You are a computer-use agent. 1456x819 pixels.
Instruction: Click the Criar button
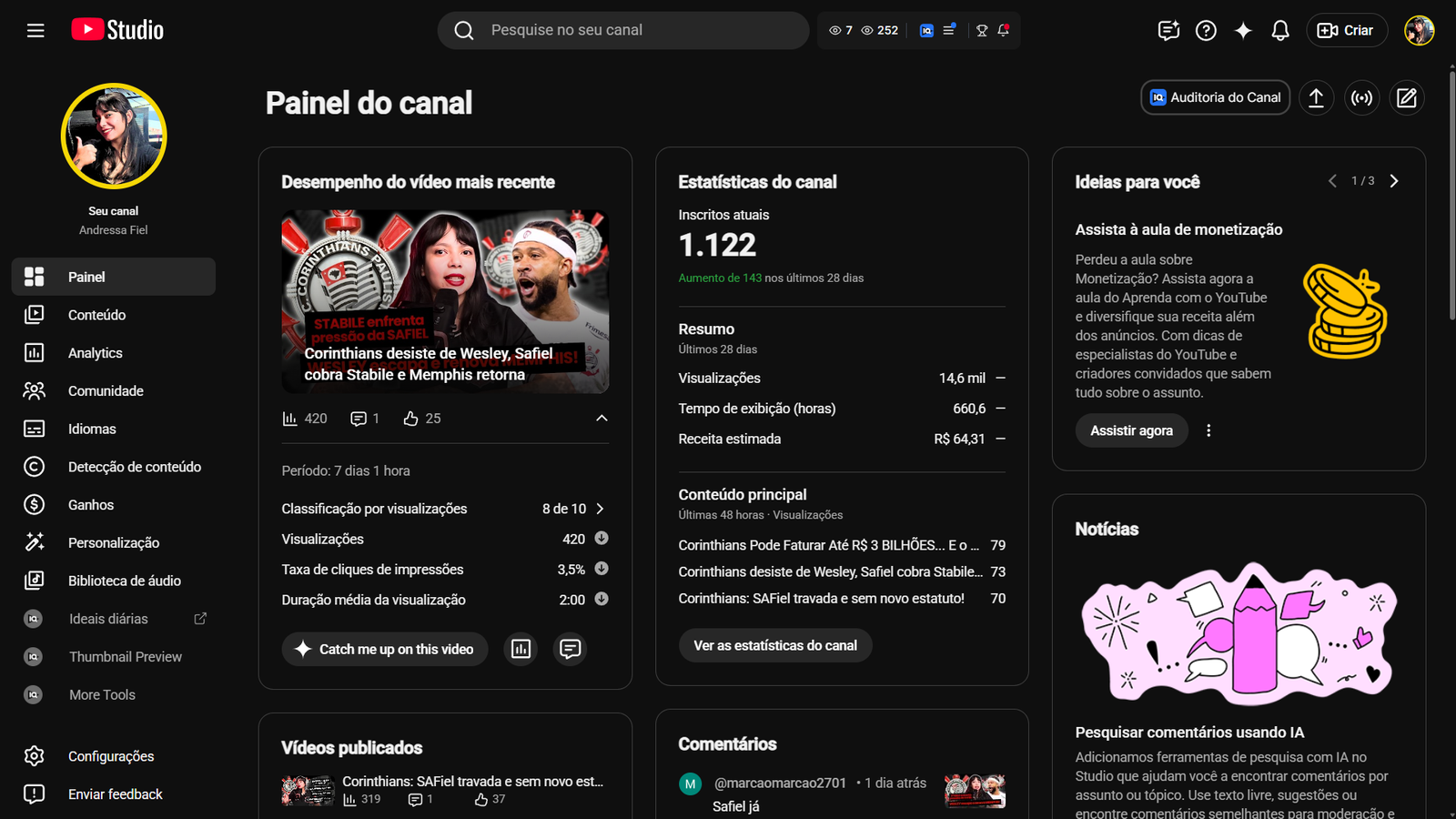tap(1347, 31)
